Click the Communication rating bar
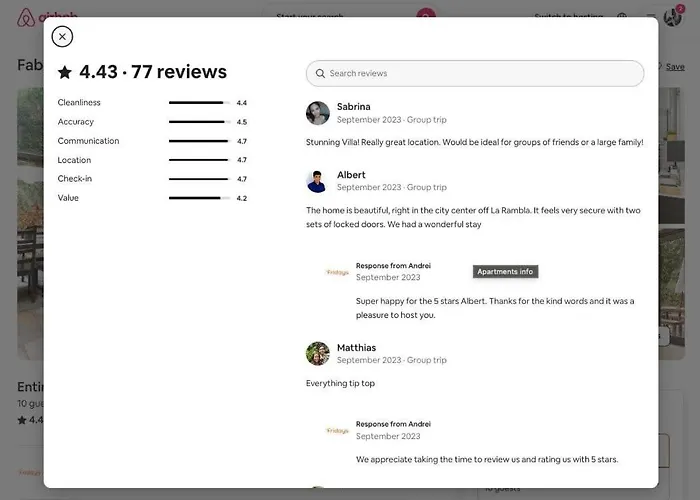 (199, 141)
